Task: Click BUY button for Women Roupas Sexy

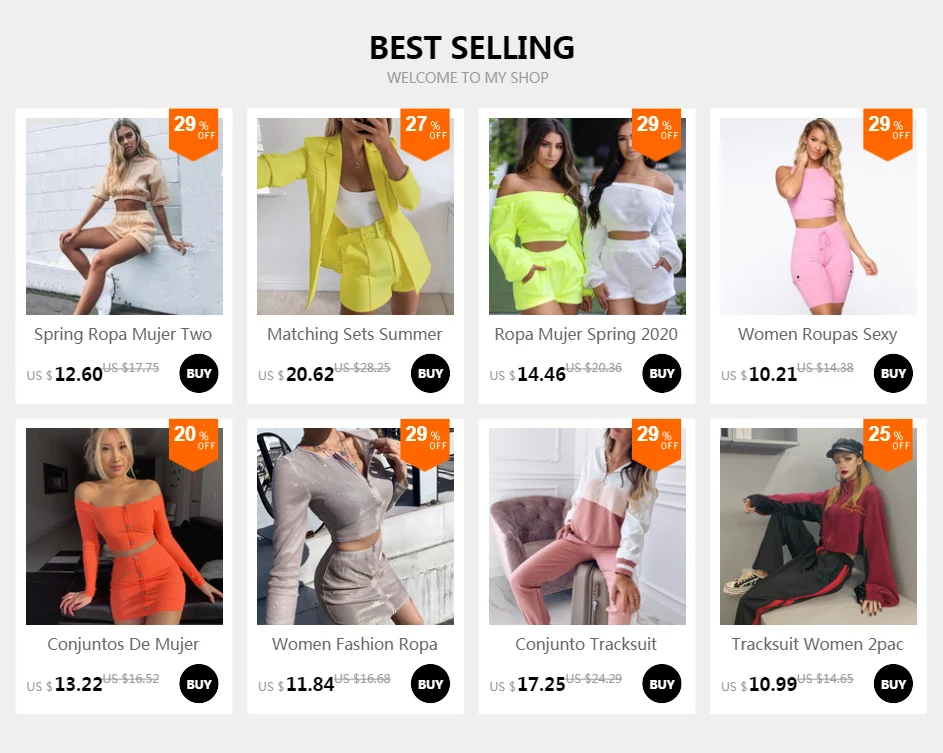Action: (x=893, y=373)
